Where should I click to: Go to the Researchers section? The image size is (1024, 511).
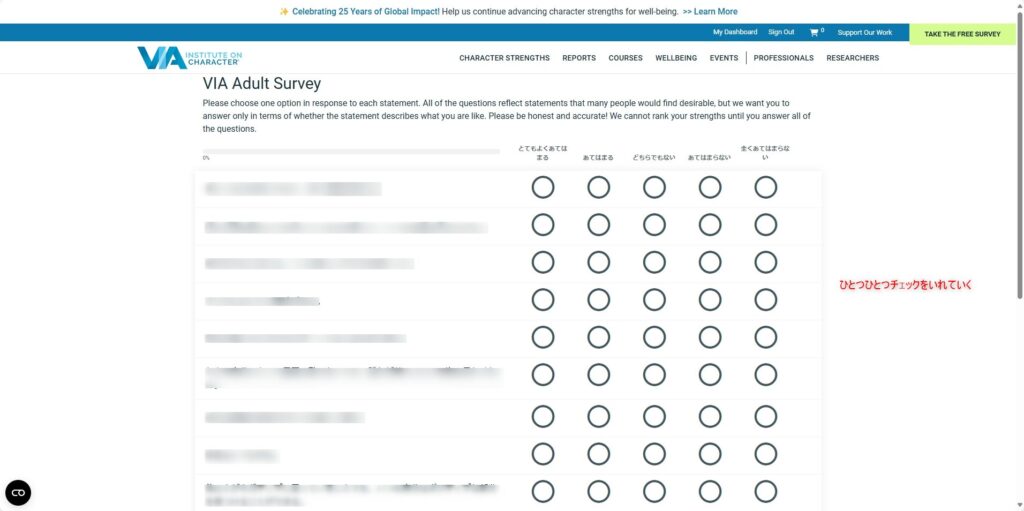click(x=852, y=58)
